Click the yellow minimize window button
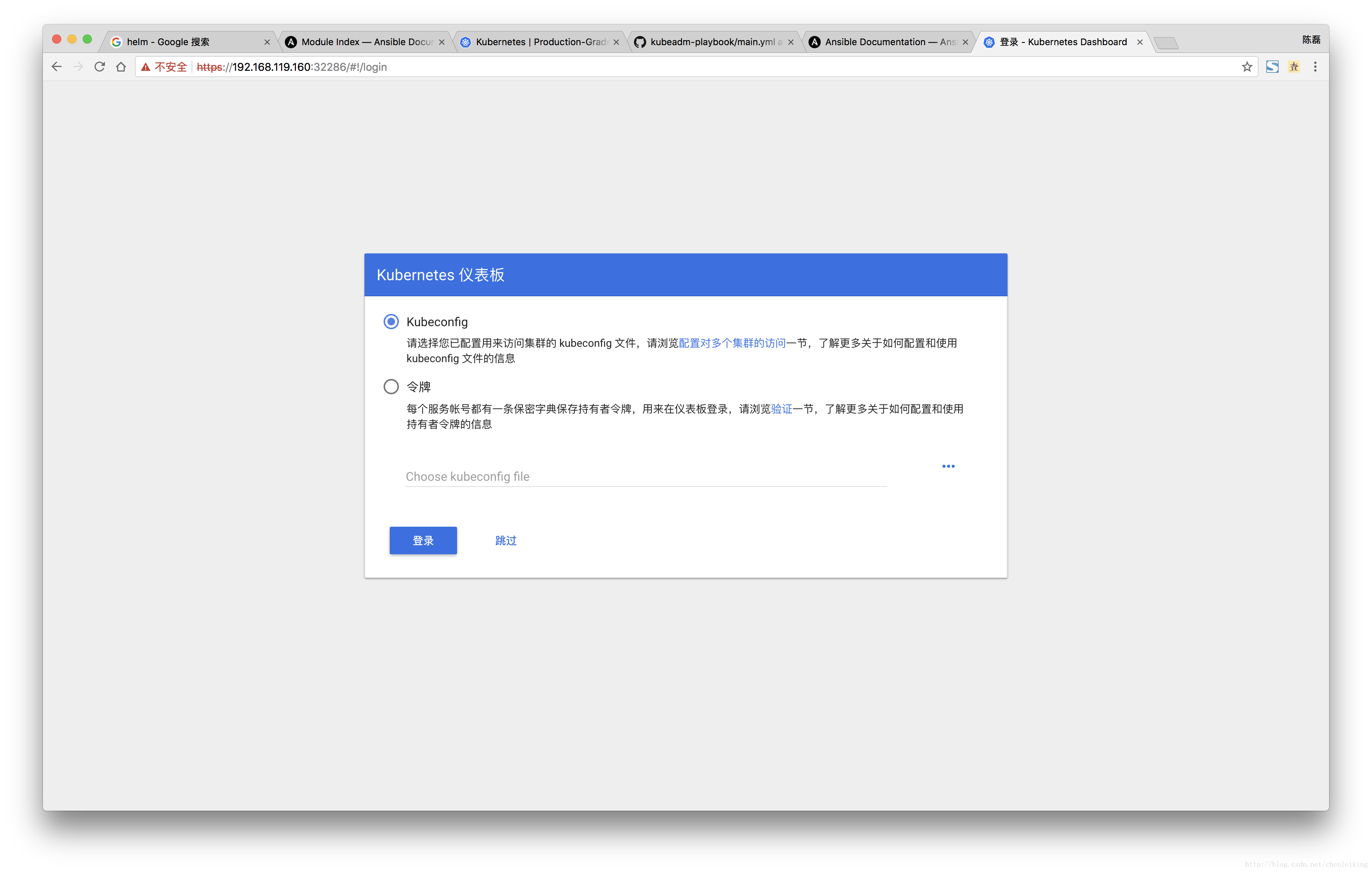Image resolution: width=1372 pixels, height=872 pixels. point(72,39)
